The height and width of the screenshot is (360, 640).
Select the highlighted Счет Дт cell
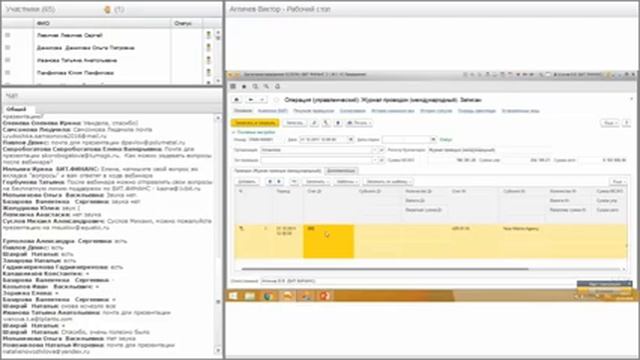point(329,241)
